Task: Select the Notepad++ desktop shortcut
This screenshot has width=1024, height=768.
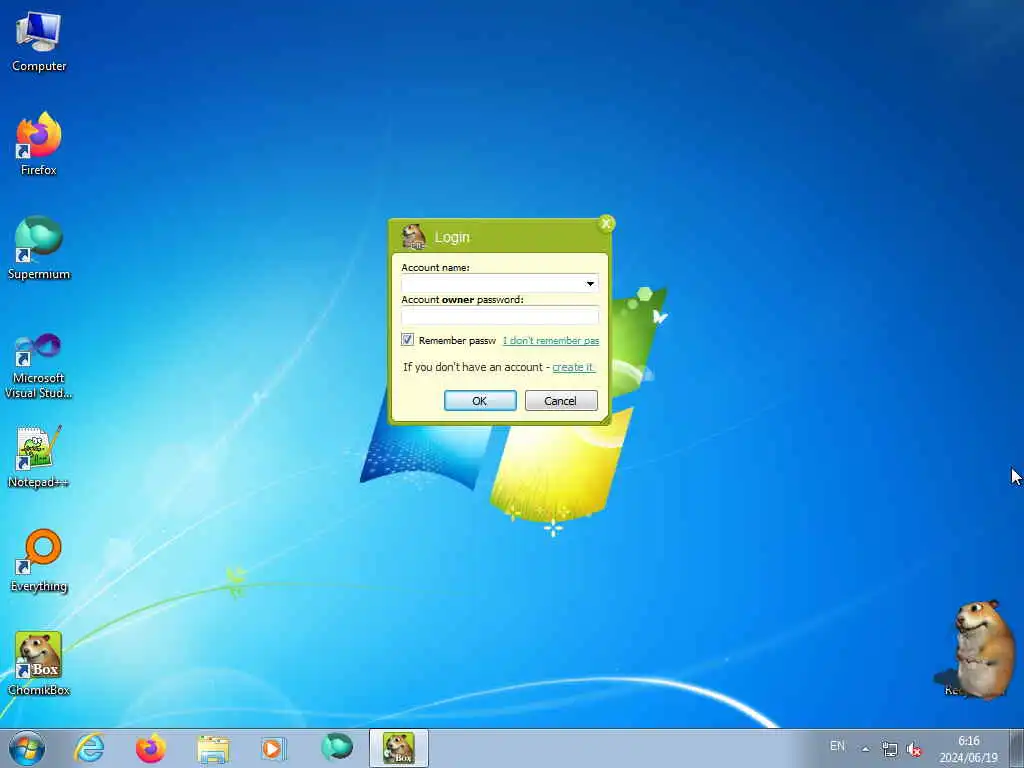Action: [x=39, y=457]
